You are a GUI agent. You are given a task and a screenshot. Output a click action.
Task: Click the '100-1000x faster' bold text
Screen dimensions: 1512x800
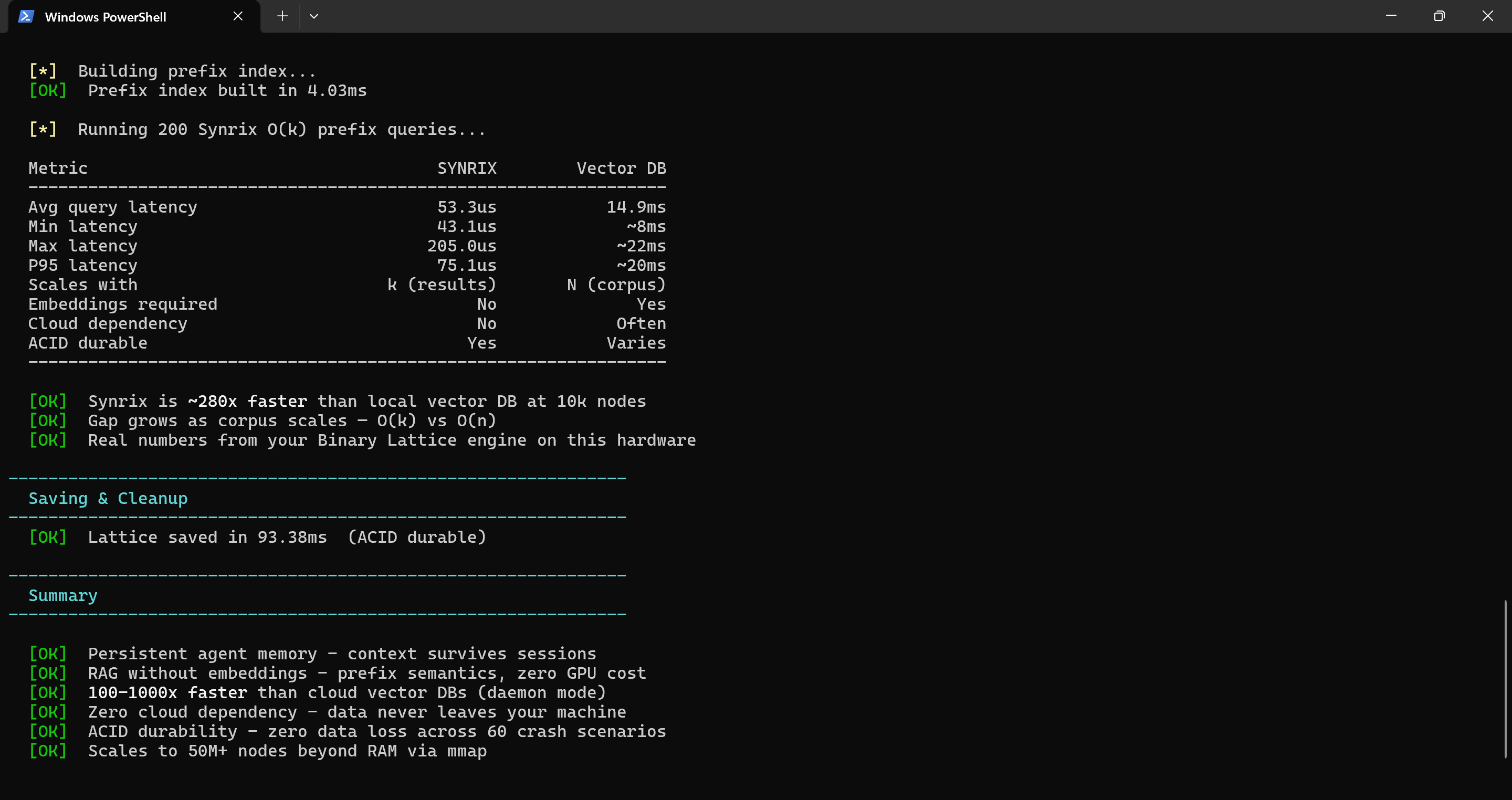167,692
